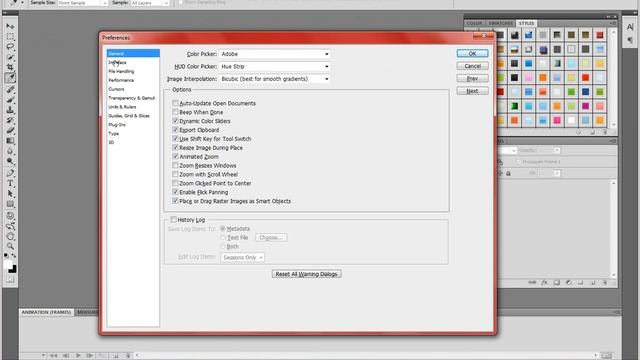This screenshot has height=360, width=640.
Task: Open Edit Log Items Sessions Only dropdown
Action: pos(242,258)
